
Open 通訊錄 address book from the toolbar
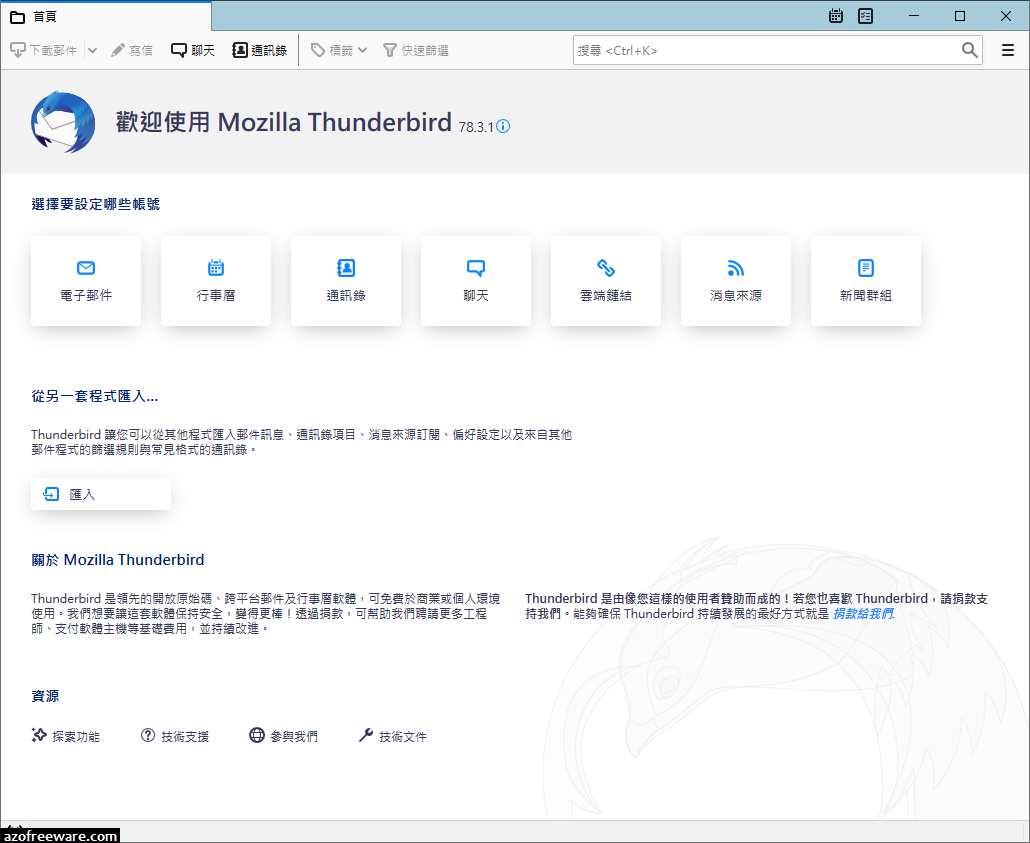pyautogui.click(x=259, y=50)
